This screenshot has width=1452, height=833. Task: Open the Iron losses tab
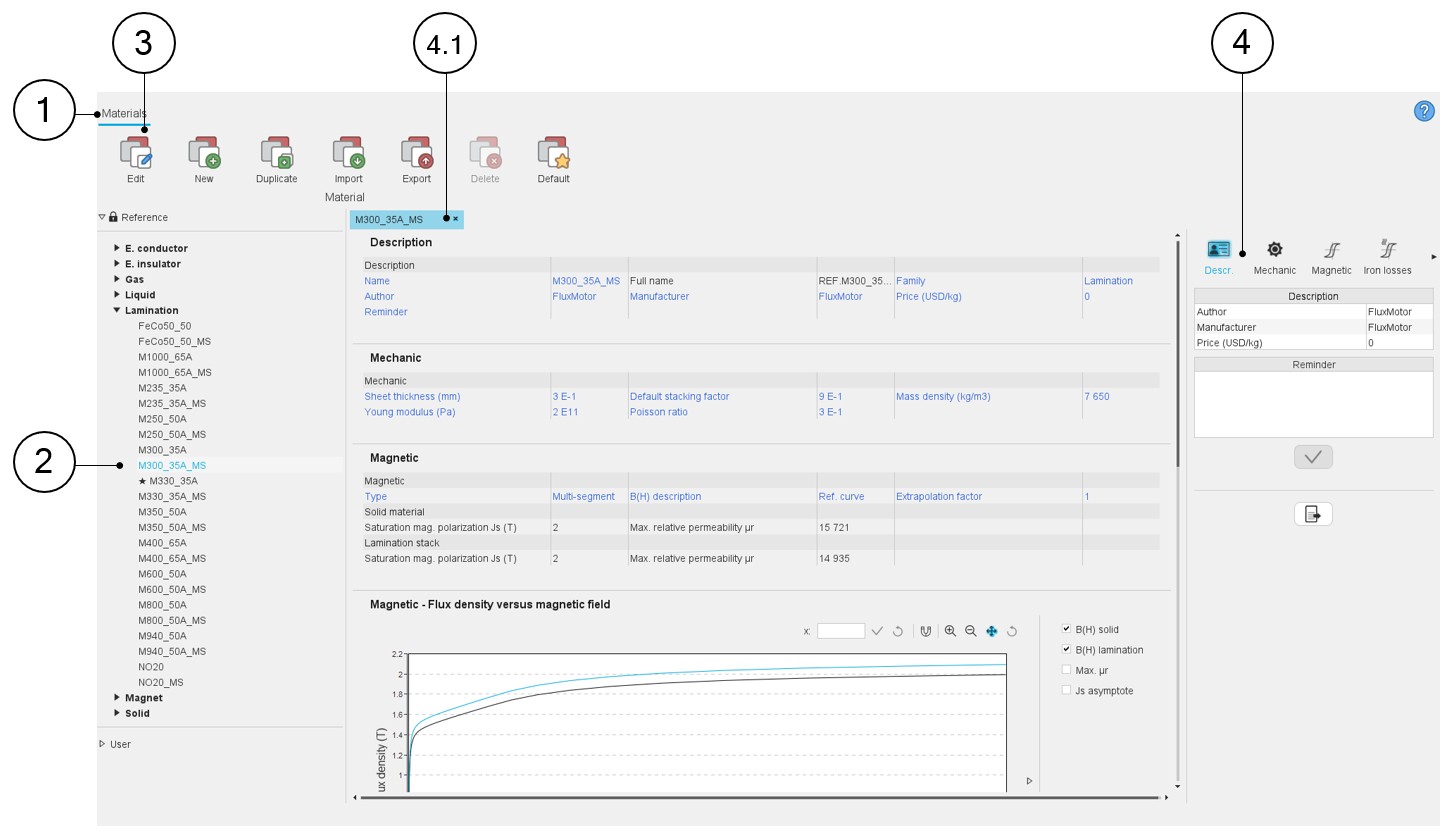coord(1387,257)
